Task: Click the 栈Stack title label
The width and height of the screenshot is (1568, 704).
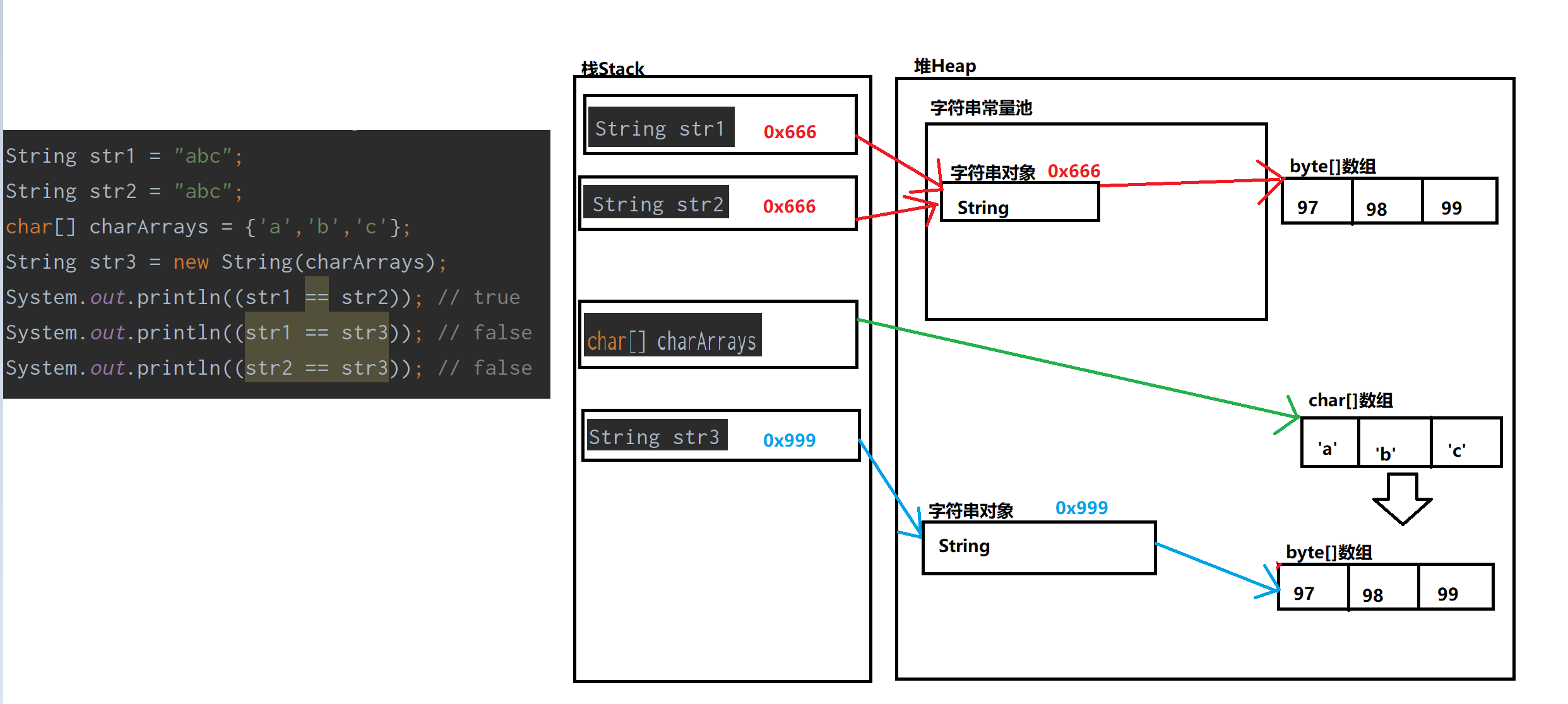Action: tap(612, 68)
